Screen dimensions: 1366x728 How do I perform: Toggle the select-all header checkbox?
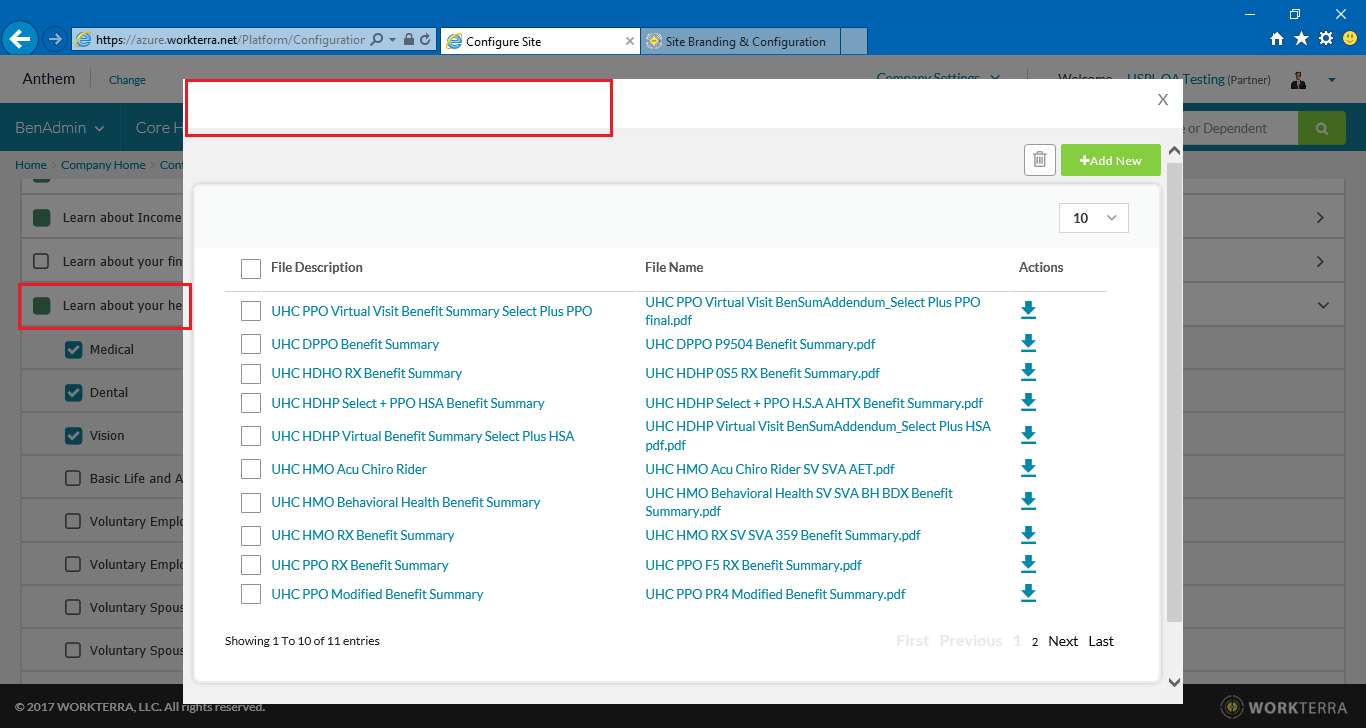251,269
